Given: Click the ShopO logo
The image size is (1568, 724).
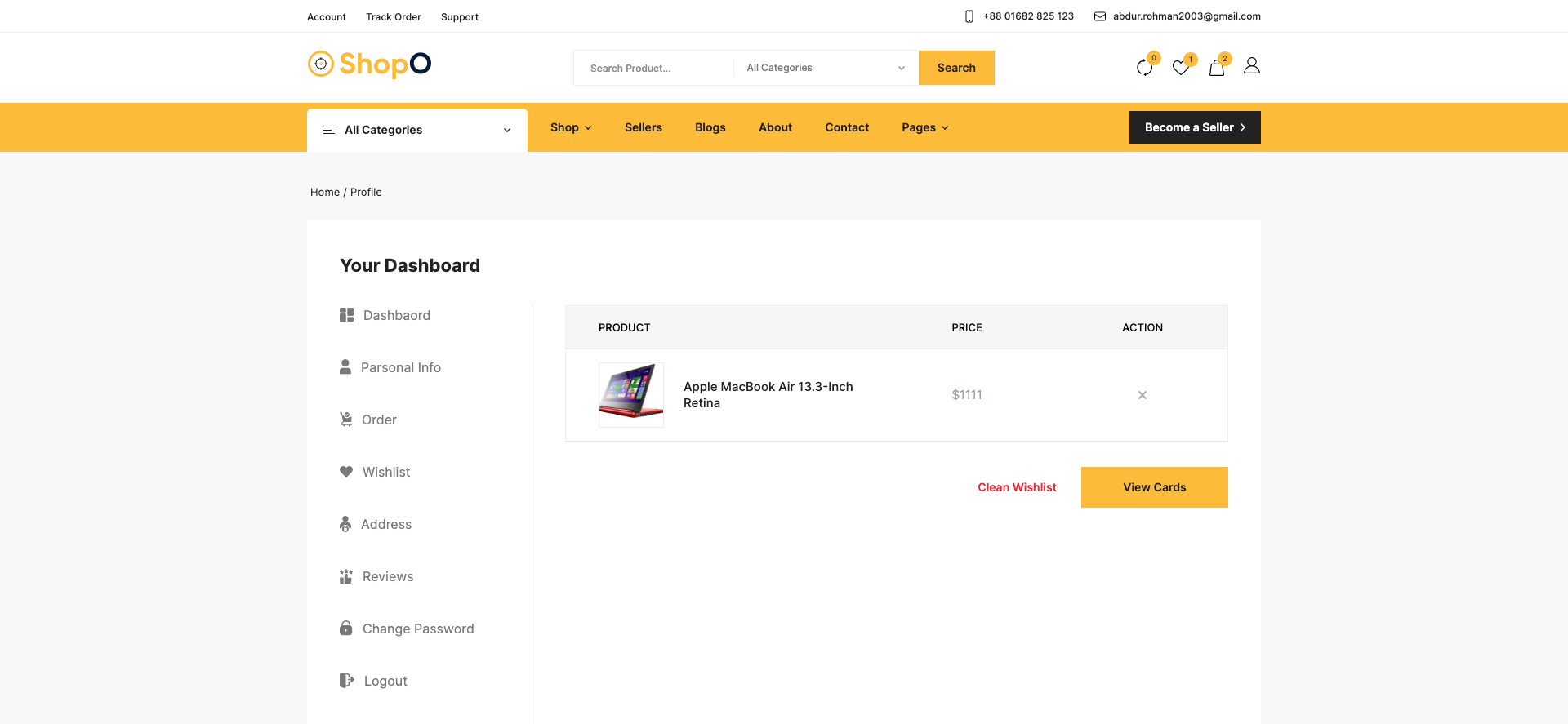Looking at the screenshot, I should tap(369, 64).
